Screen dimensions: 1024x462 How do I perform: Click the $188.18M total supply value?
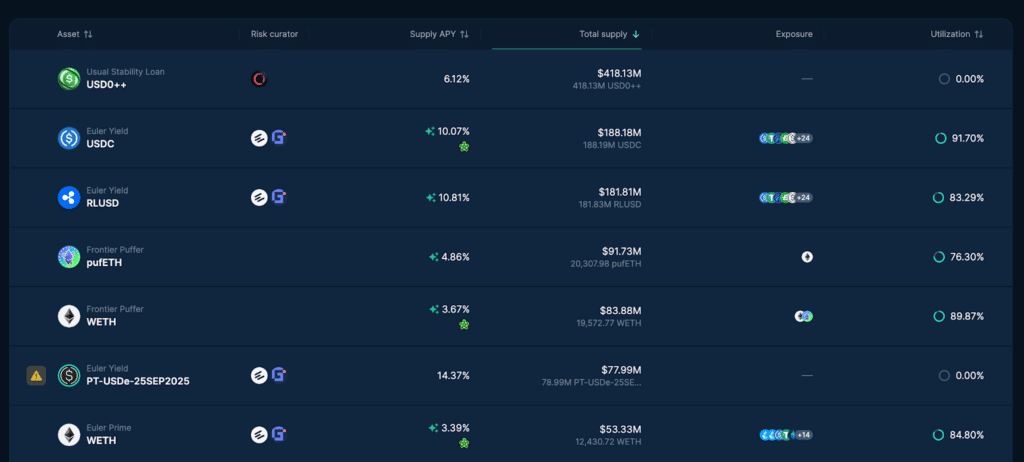coord(620,133)
